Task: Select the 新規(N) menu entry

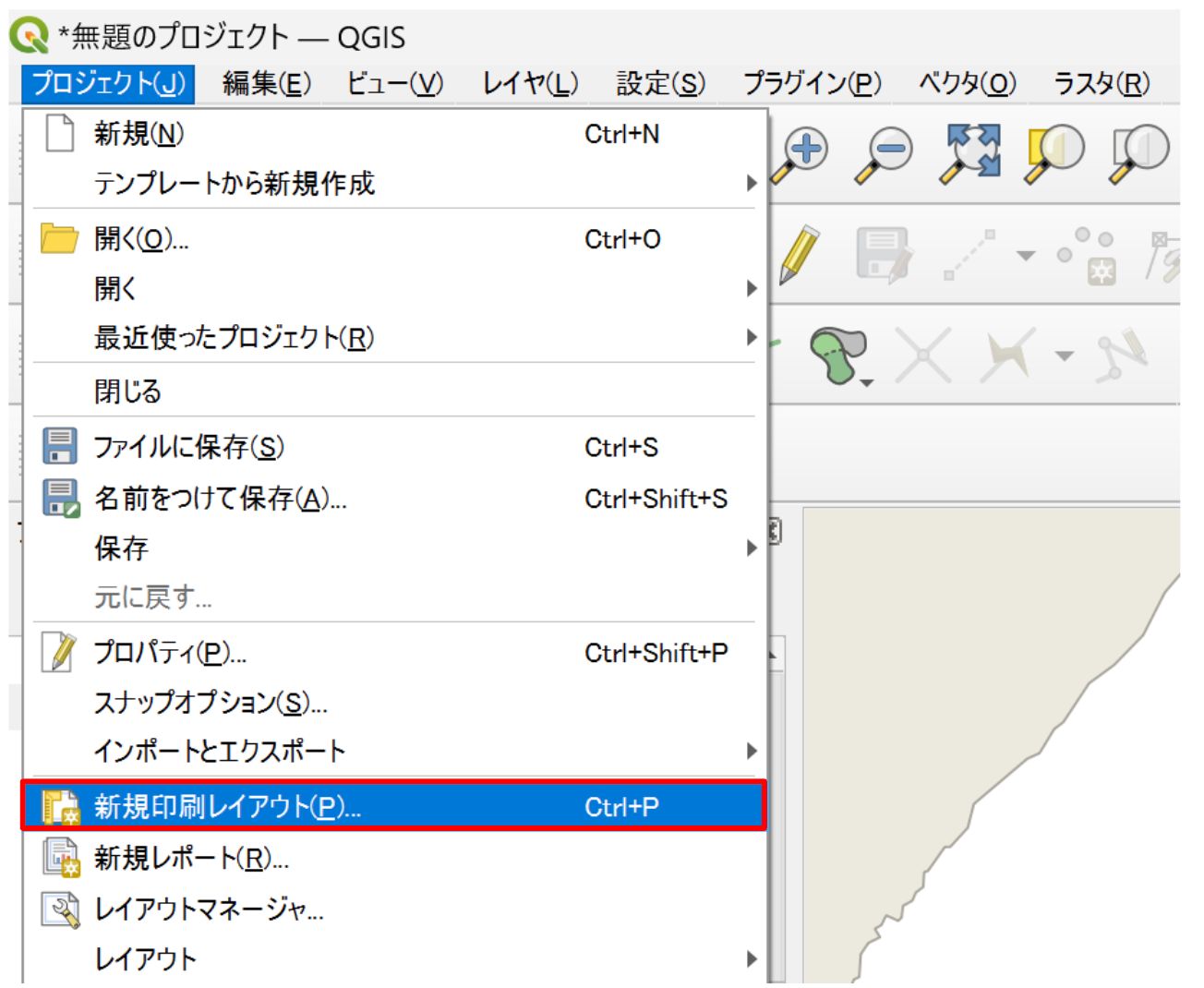Action: coord(395,134)
